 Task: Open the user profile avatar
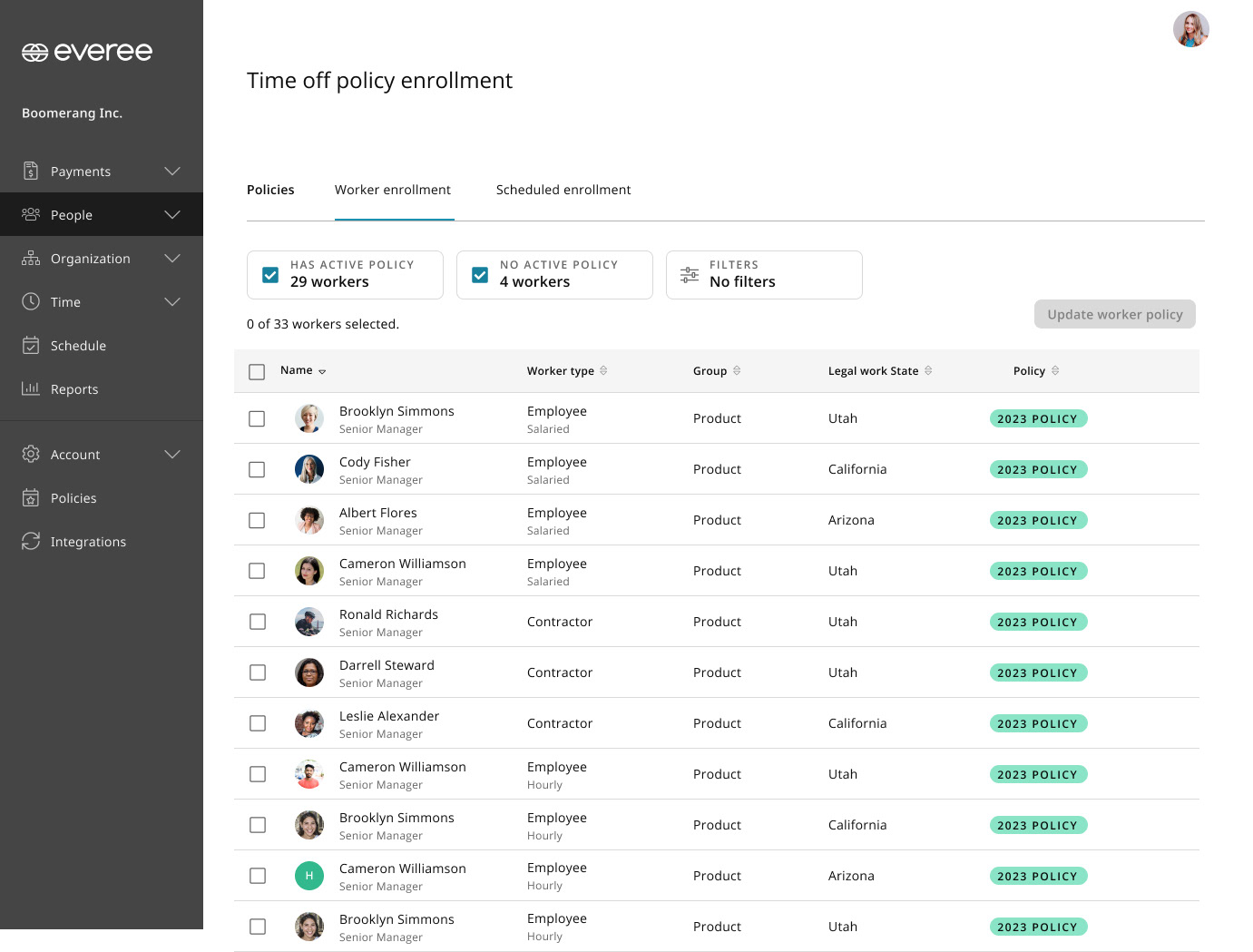(x=1190, y=29)
